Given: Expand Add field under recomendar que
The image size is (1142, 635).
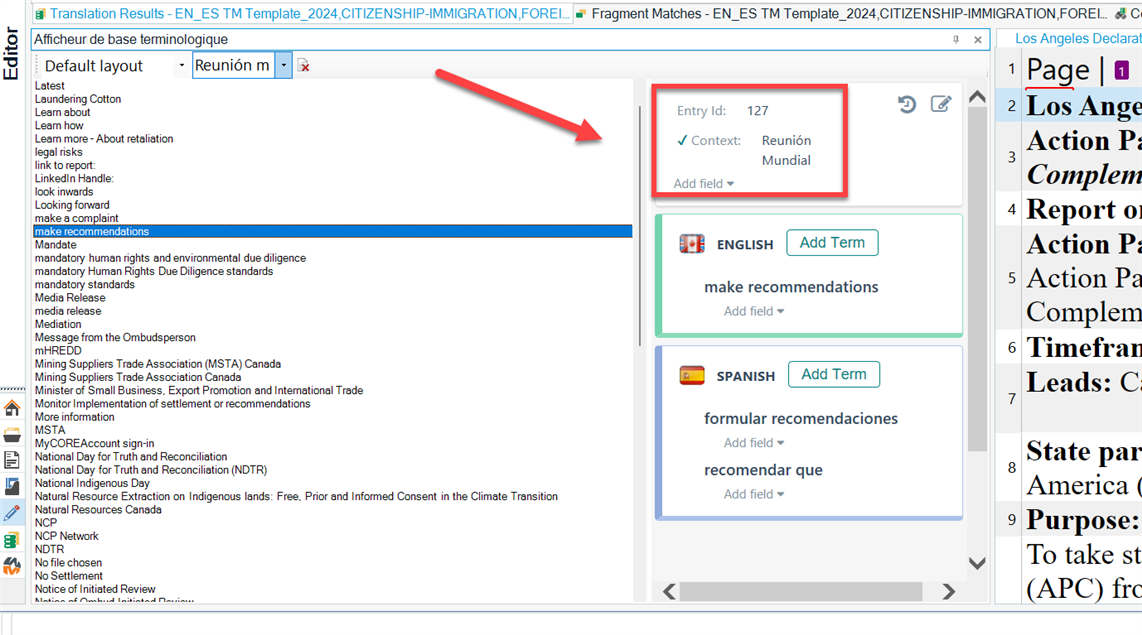Looking at the screenshot, I should click(754, 494).
